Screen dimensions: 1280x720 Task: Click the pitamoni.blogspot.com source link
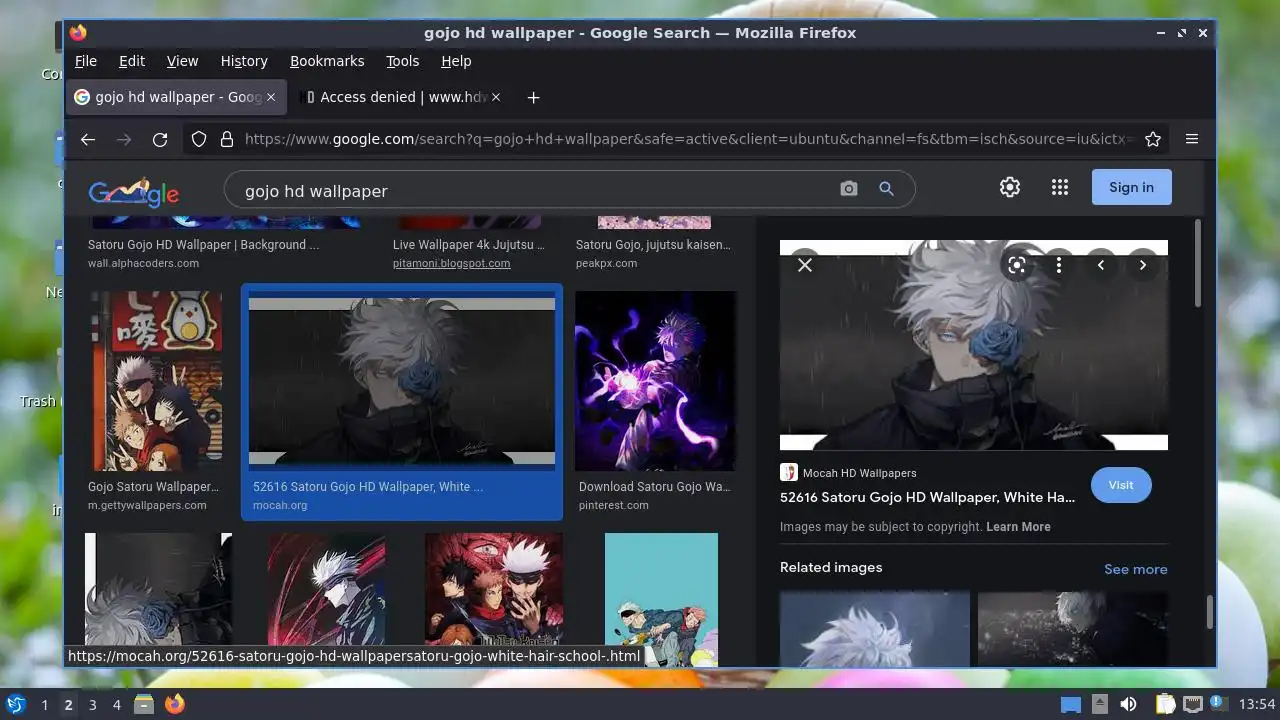tap(451, 263)
